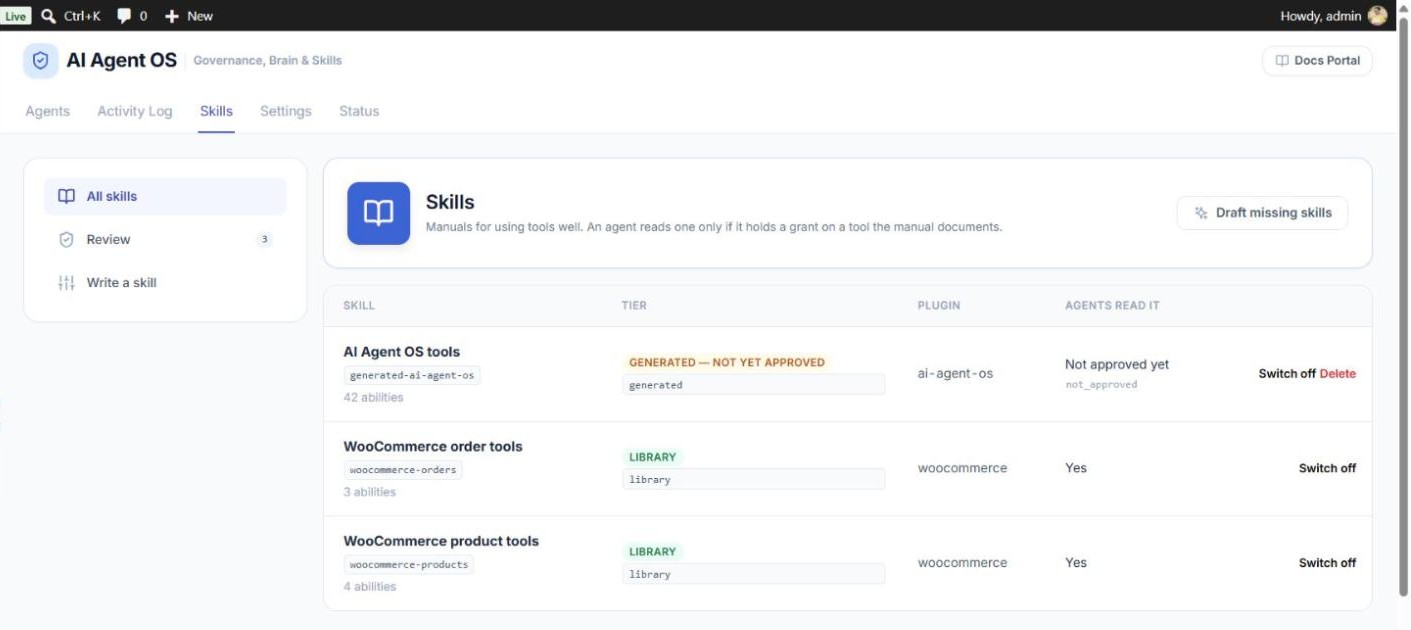Open the Docs Portal button

(1317, 61)
